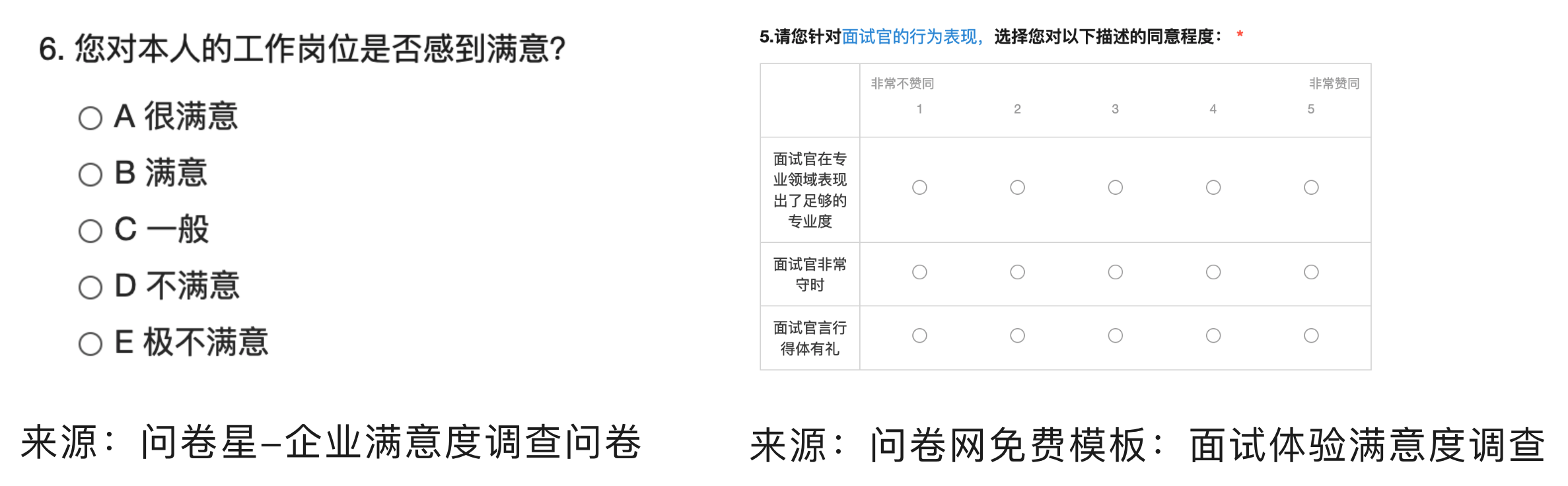The height and width of the screenshot is (486, 1568).
Task: Rate 专业度 row as 3
Action: [x=1115, y=188]
